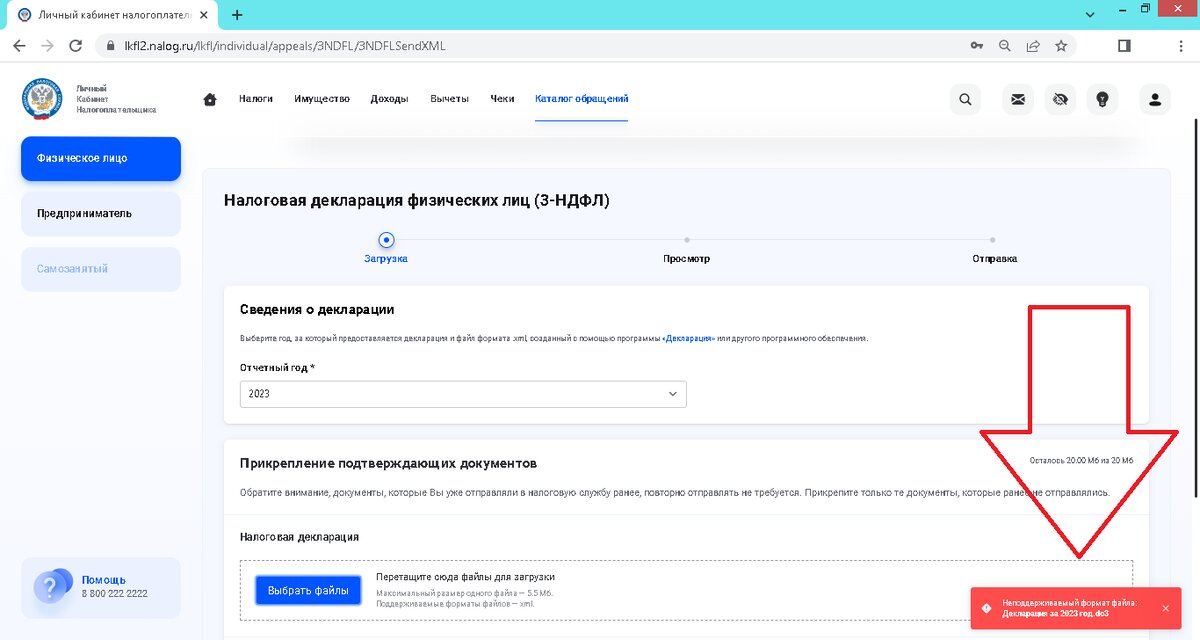Select the Физическое лицо sidebar tab
1200x640 pixels.
point(101,158)
